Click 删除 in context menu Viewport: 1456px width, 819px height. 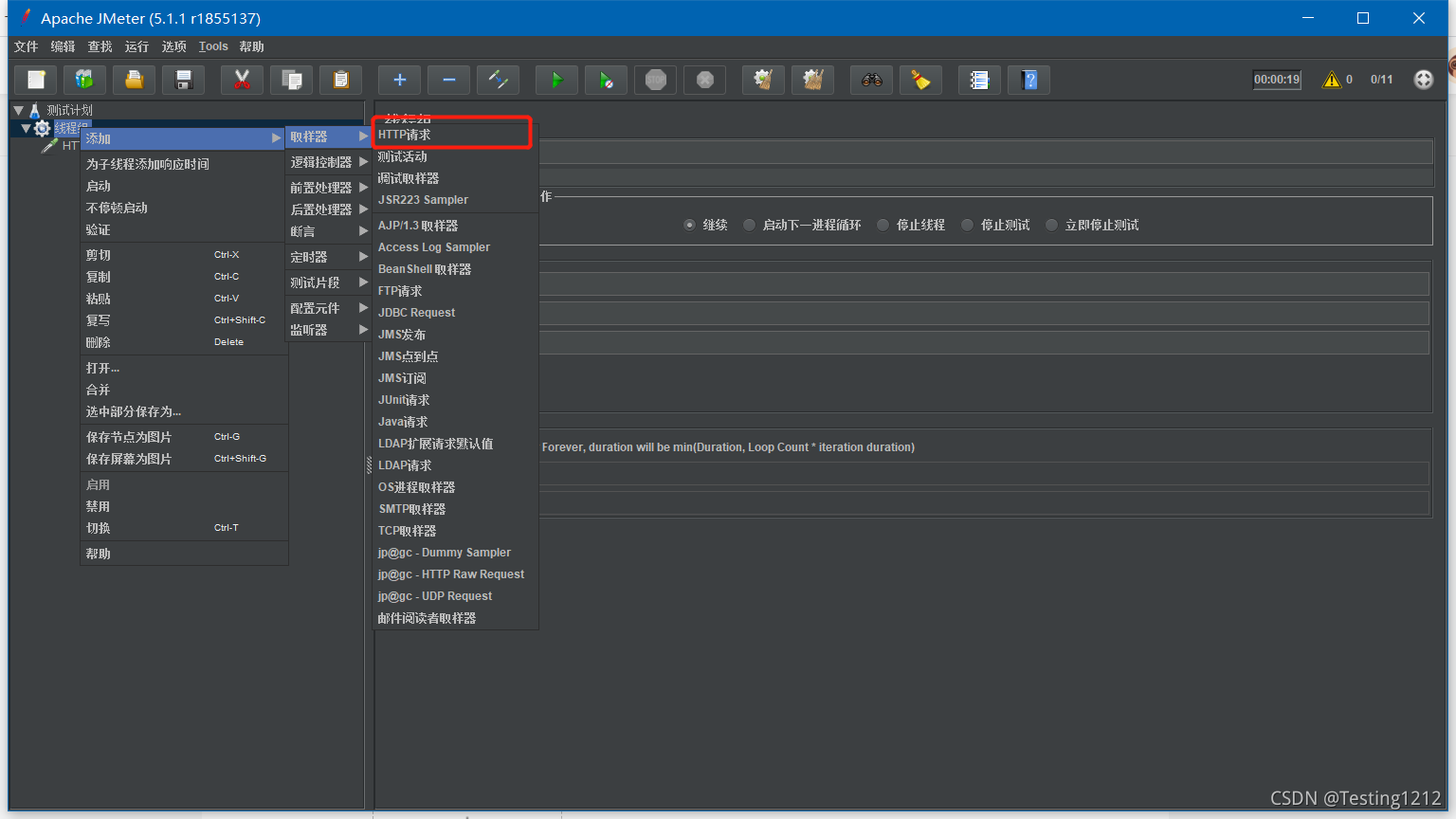184,342
